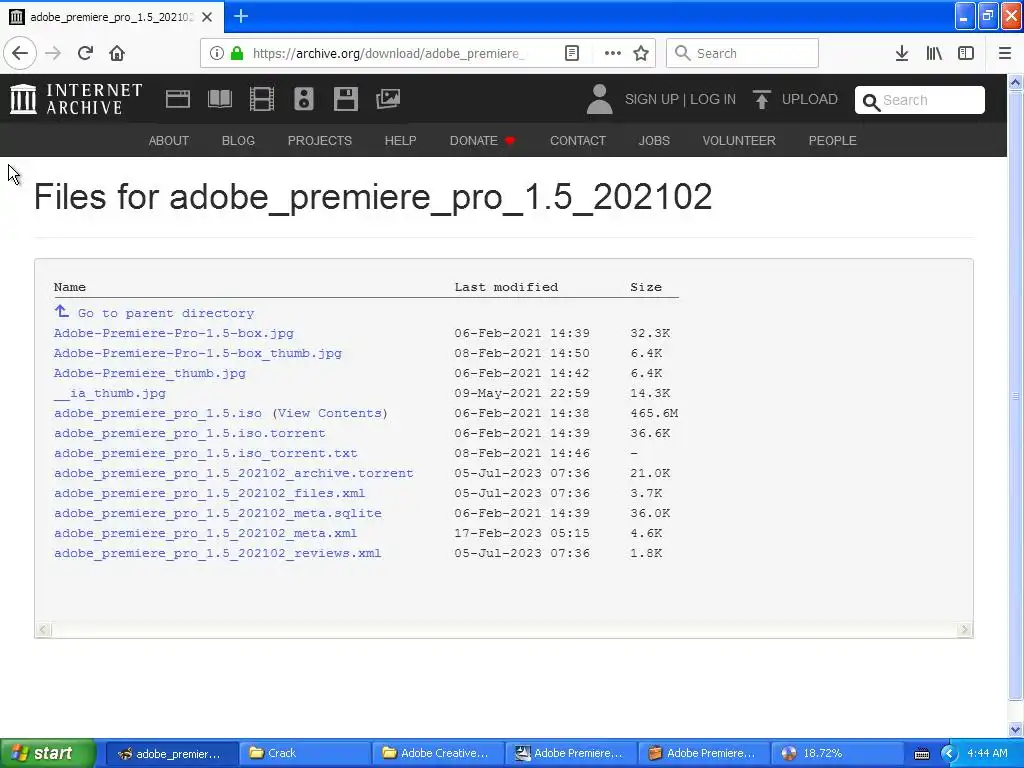This screenshot has height=768, width=1024.
Task: Click the green padlock security icon
Action: click(237, 53)
